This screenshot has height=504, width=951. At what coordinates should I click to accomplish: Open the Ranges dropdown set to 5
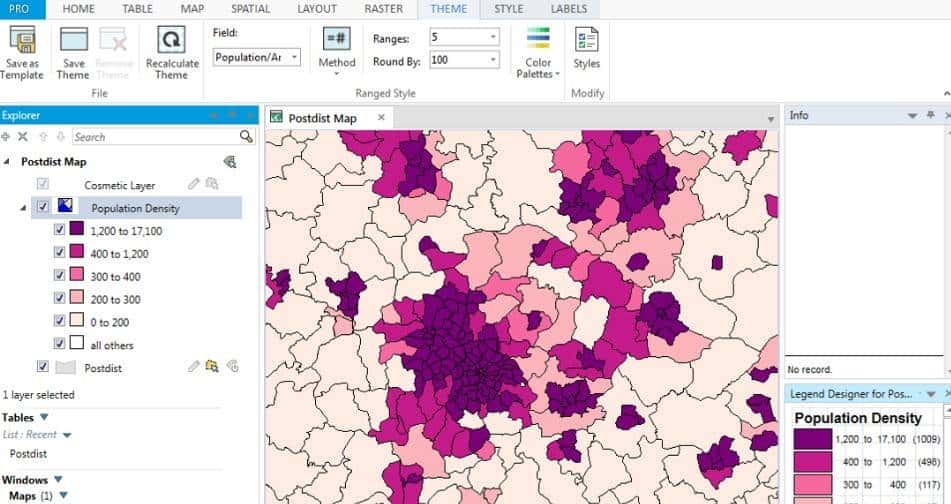tap(464, 37)
